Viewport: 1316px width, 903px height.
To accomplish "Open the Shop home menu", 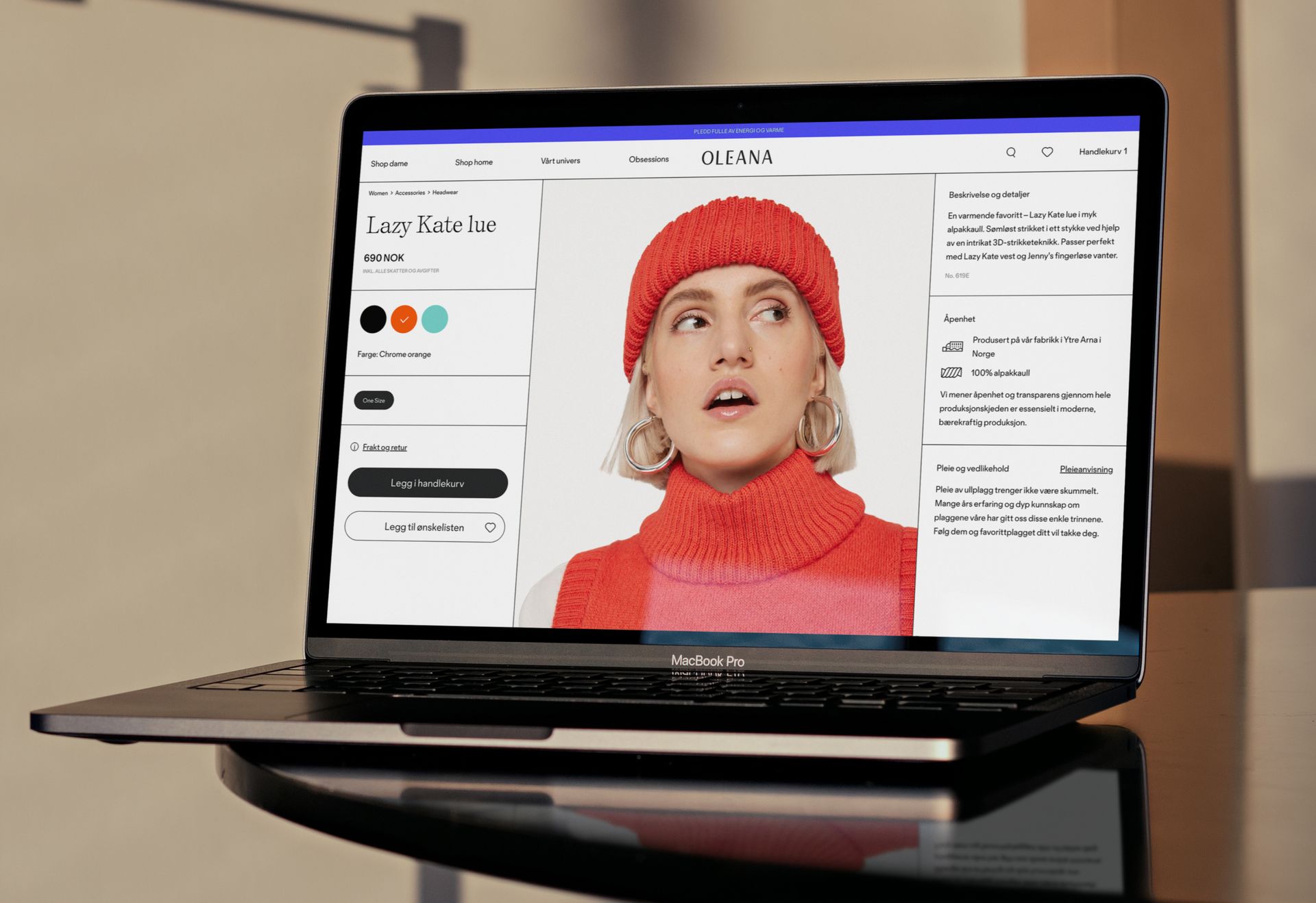I will (x=474, y=162).
